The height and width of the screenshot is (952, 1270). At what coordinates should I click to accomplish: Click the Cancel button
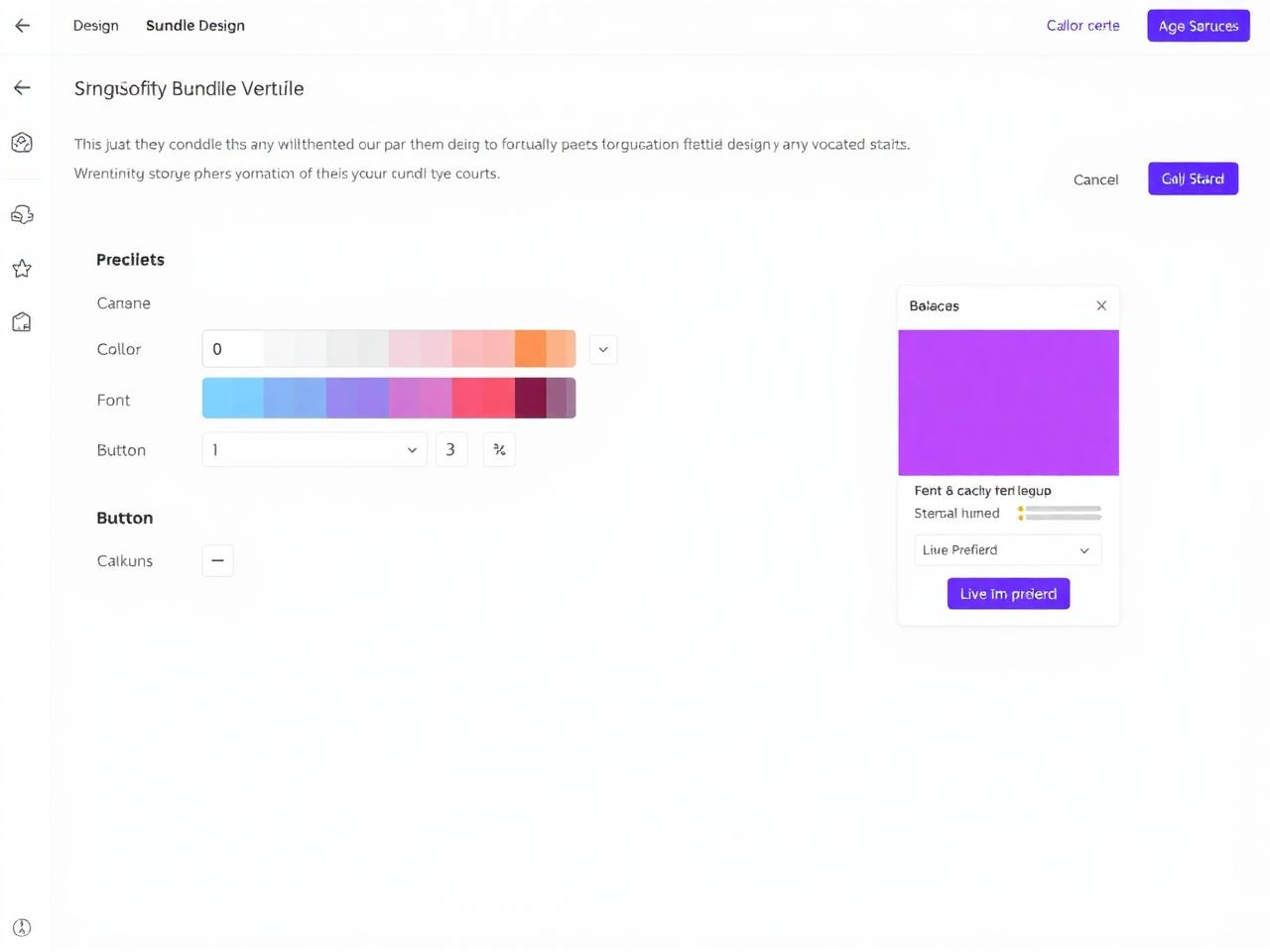1095,179
